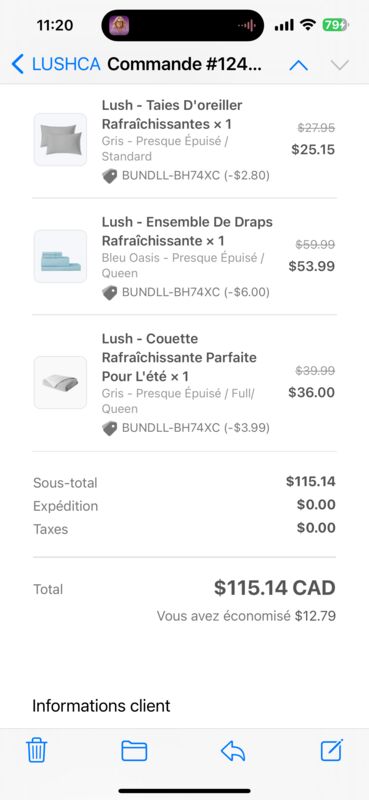Tap the $115.14 CAD total amount
The width and height of the screenshot is (369, 800).
275,588
